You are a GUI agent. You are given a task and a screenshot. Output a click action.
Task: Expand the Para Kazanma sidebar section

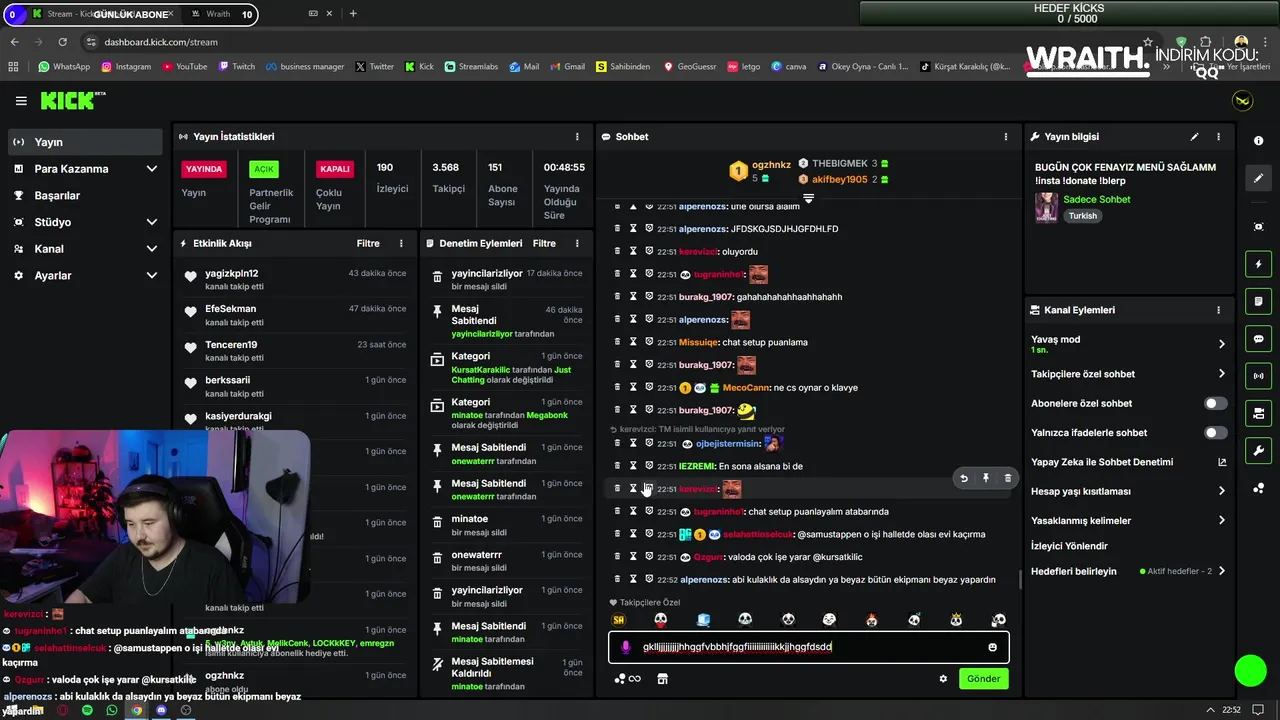point(86,169)
